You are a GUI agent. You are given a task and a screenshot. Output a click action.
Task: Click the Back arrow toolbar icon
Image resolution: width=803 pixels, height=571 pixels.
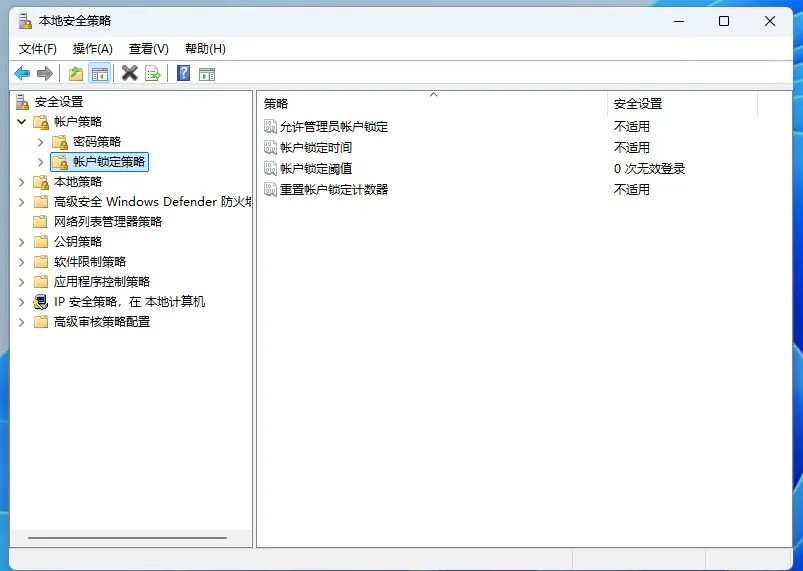click(22, 73)
